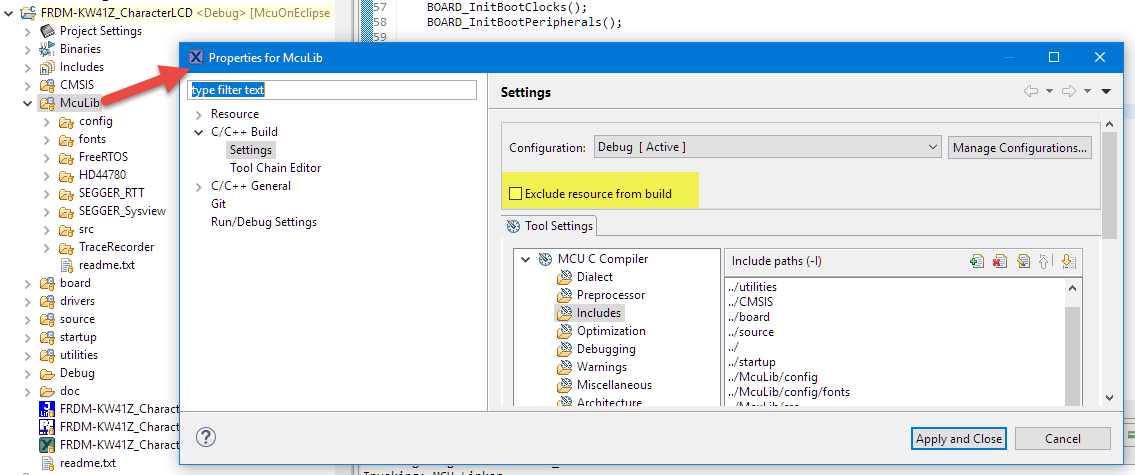The image size is (1135, 475).
Task: Collapse the MCU C Compiler node
Action: (x=525, y=259)
